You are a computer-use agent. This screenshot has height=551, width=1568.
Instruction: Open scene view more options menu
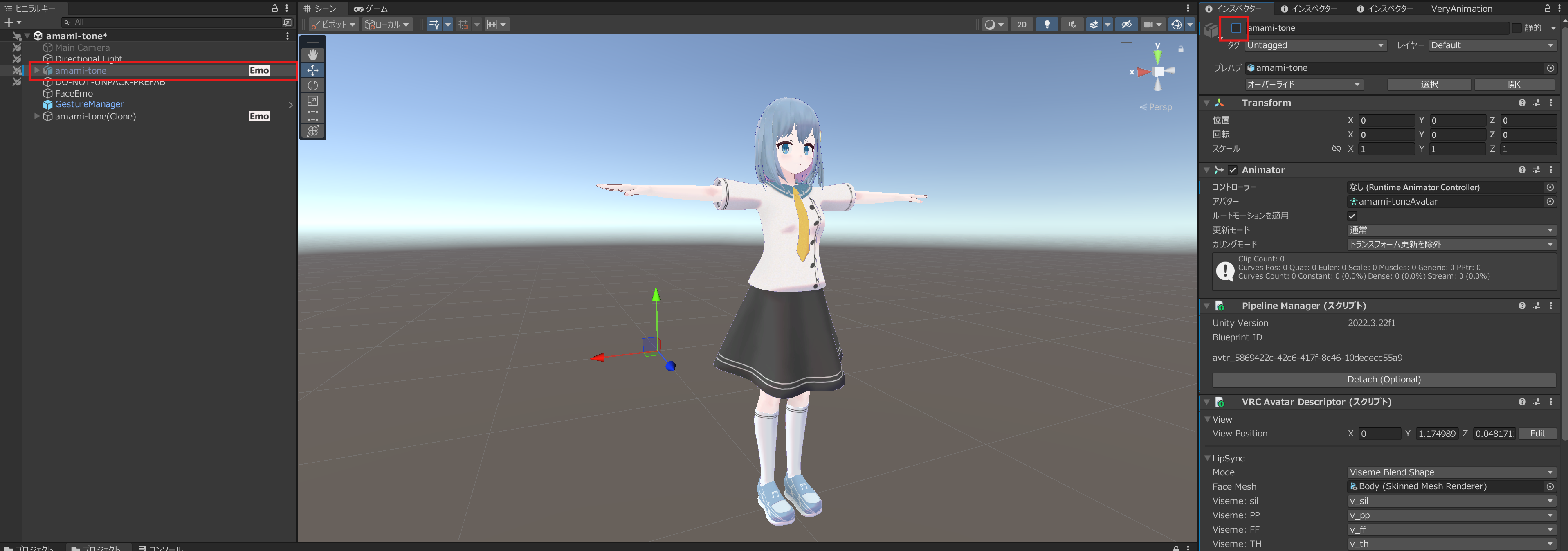point(1188,9)
